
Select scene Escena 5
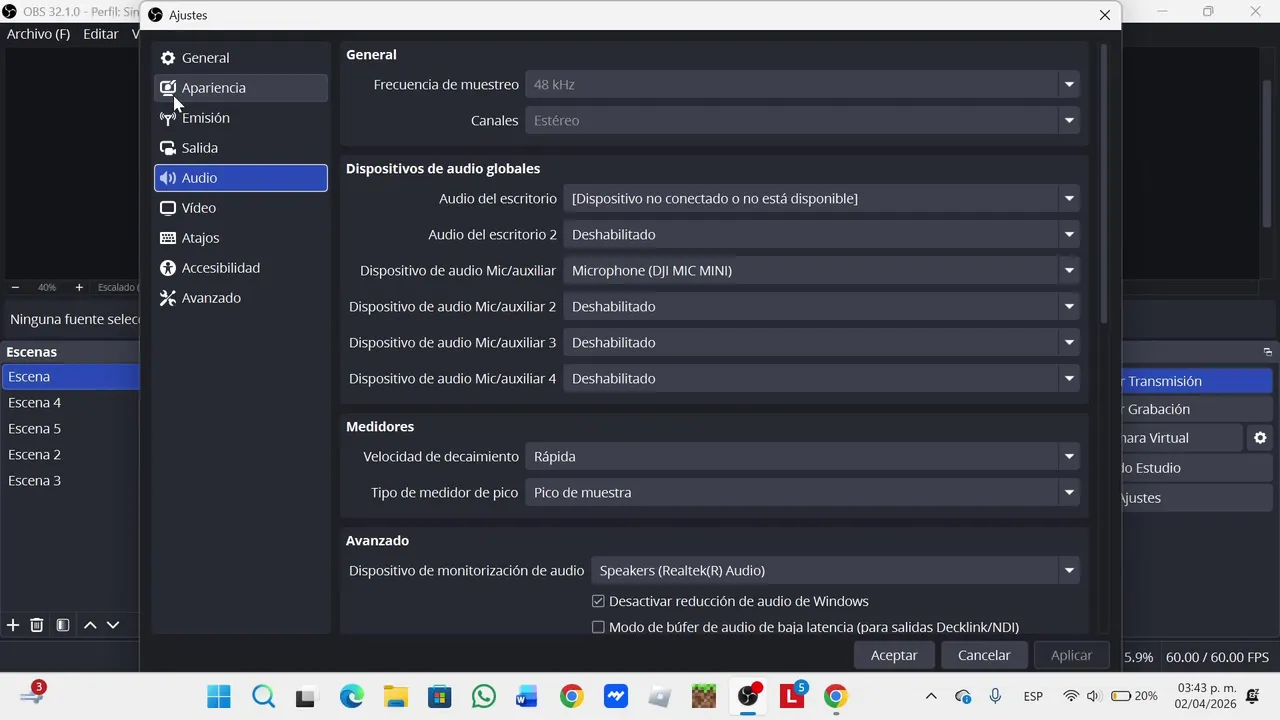(x=70, y=429)
